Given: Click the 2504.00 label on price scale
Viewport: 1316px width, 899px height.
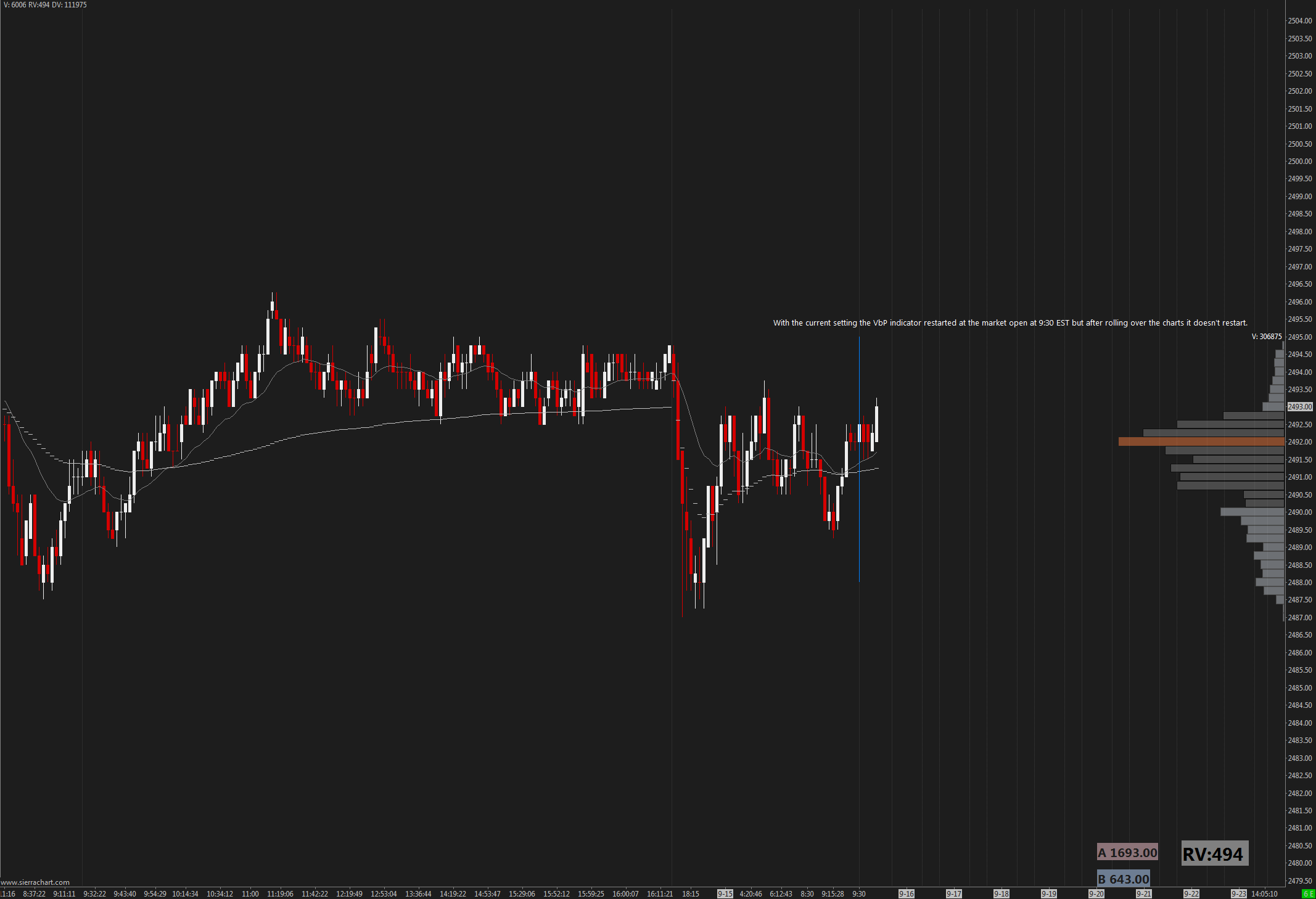Looking at the screenshot, I should tap(1299, 21).
